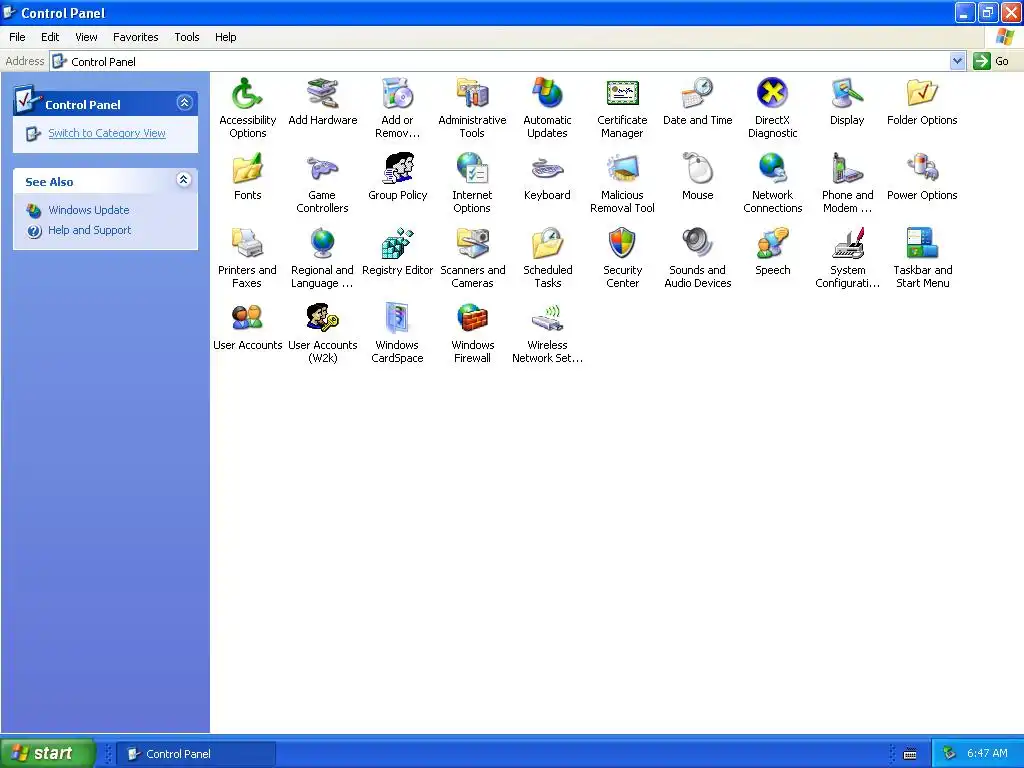Open Network Connections icon
Image resolution: width=1024 pixels, height=768 pixels.
click(x=773, y=168)
